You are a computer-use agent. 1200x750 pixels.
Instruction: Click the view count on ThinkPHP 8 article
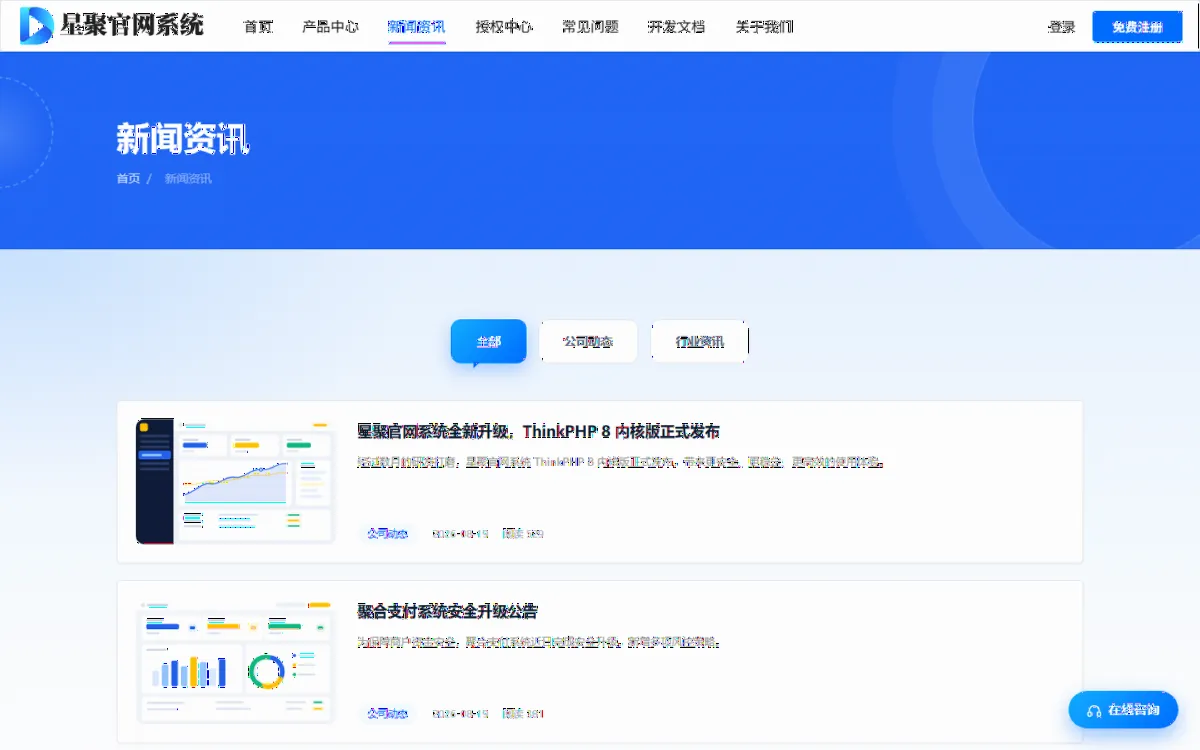523,534
